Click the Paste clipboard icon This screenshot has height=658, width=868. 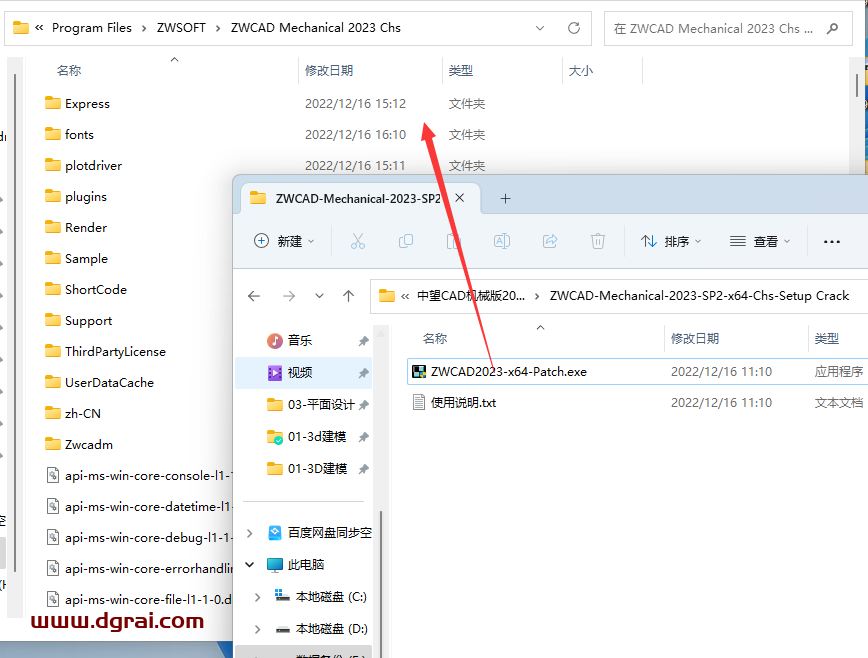pyautogui.click(x=453, y=241)
